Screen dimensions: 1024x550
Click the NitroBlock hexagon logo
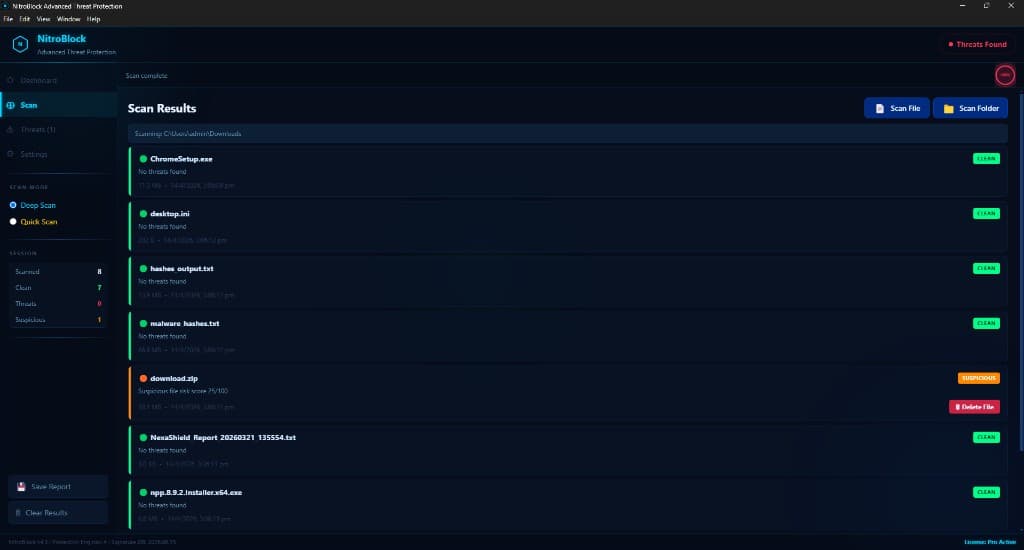(x=20, y=44)
